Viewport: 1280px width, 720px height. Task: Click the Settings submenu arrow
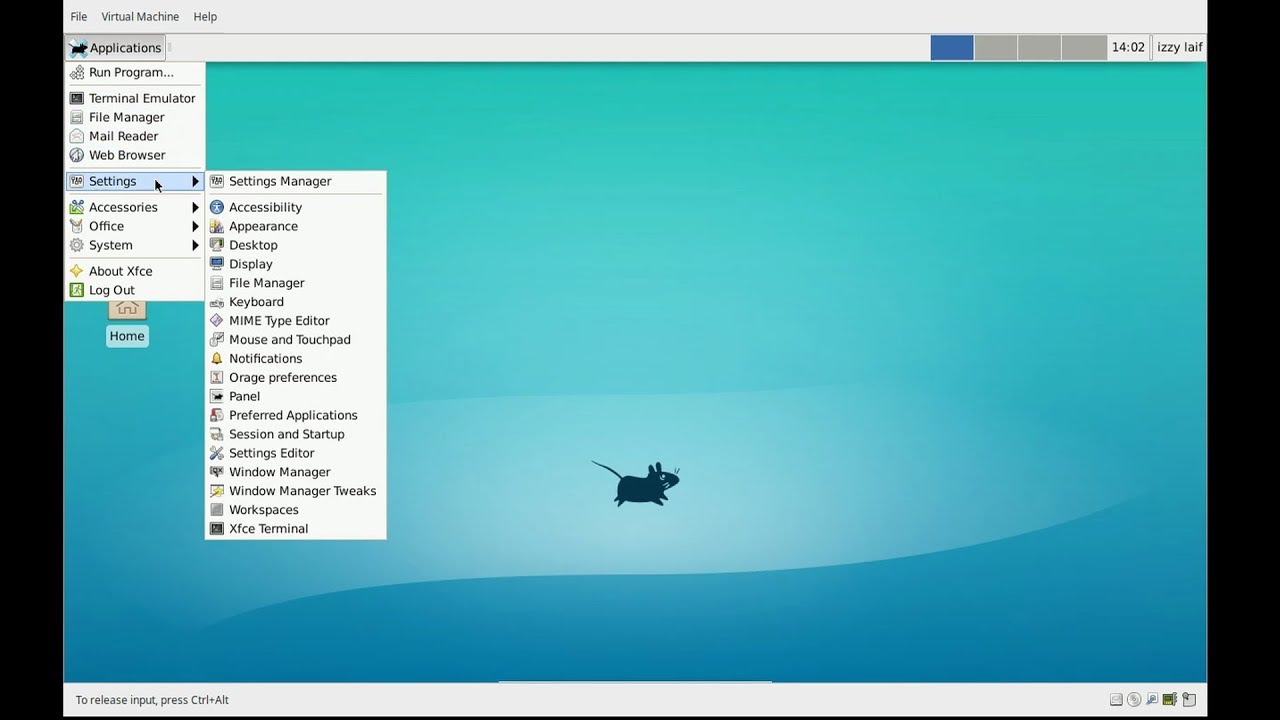(x=195, y=181)
